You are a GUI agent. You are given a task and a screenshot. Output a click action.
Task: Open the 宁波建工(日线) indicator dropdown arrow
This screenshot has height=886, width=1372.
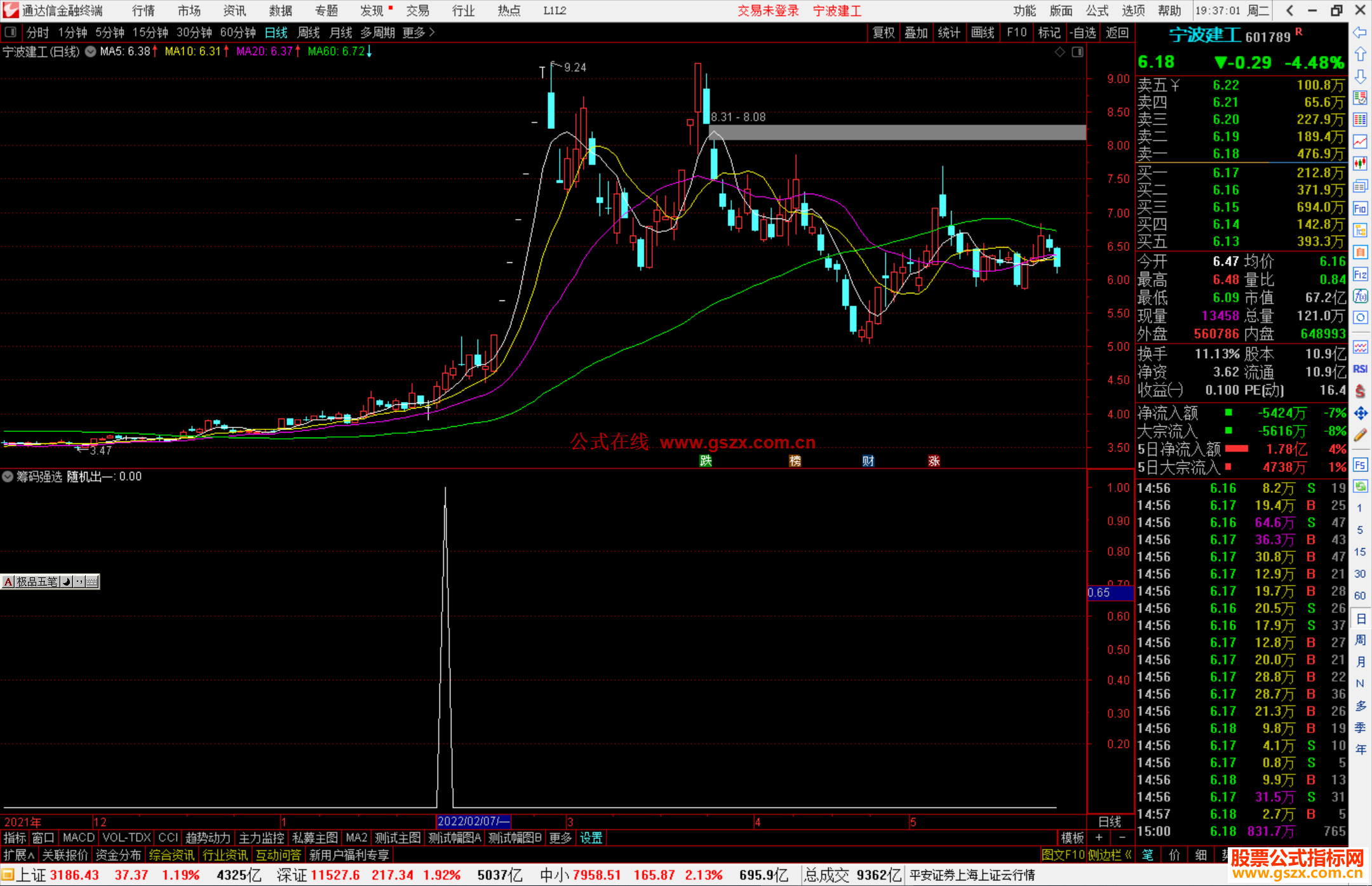pos(91,52)
